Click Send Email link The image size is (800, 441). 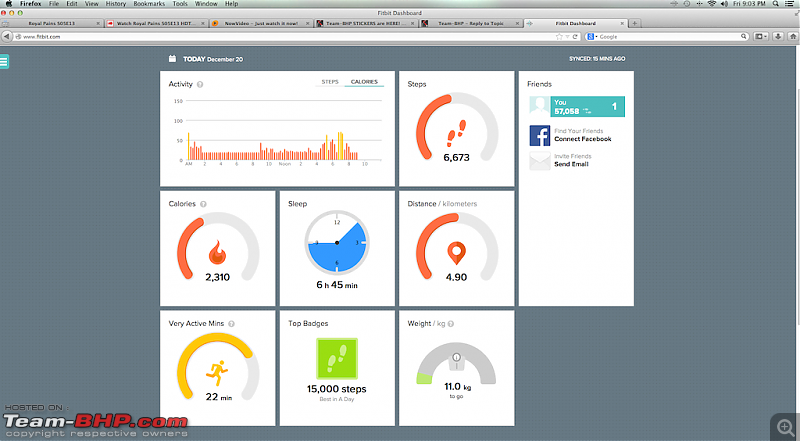(x=571, y=164)
